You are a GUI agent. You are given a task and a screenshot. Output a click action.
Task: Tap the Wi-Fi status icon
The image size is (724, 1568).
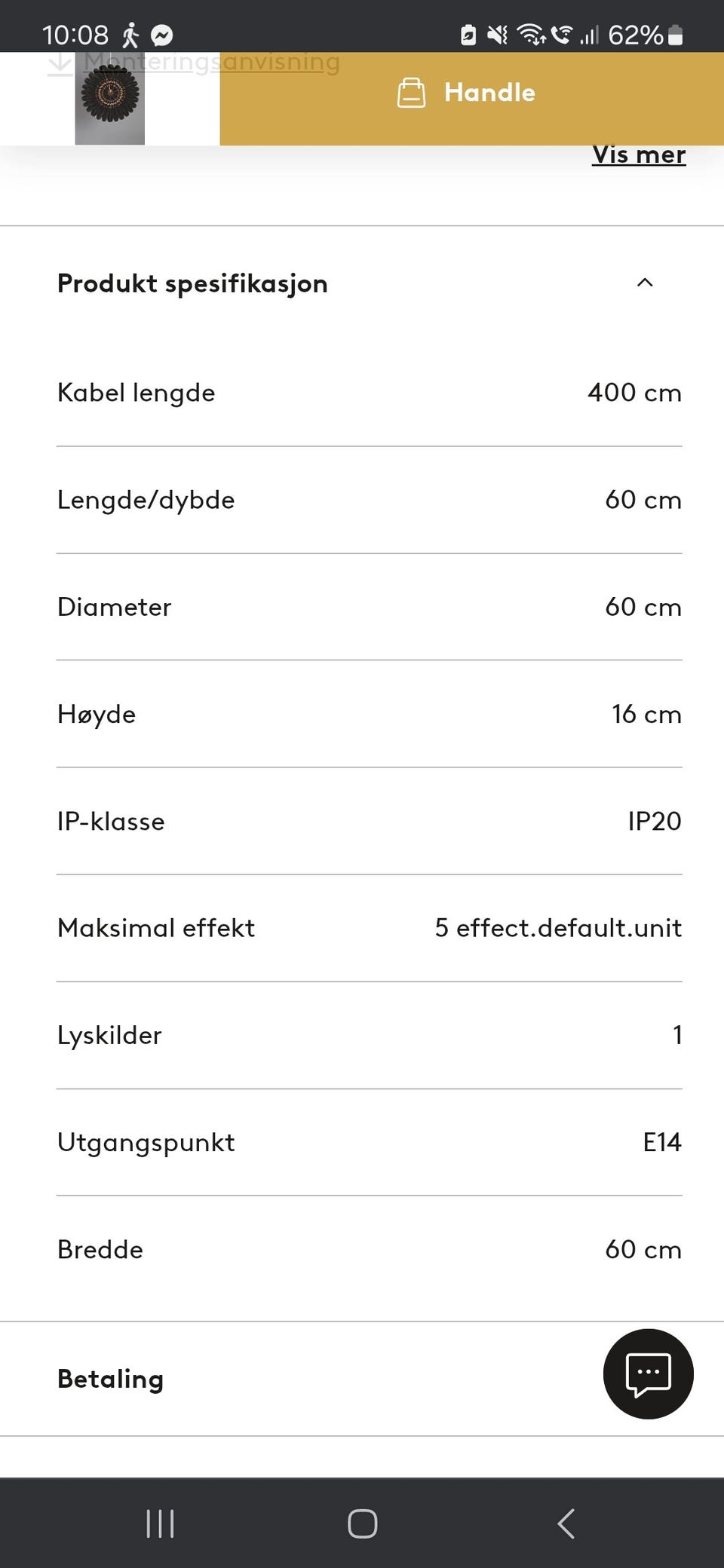click(532, 35)
